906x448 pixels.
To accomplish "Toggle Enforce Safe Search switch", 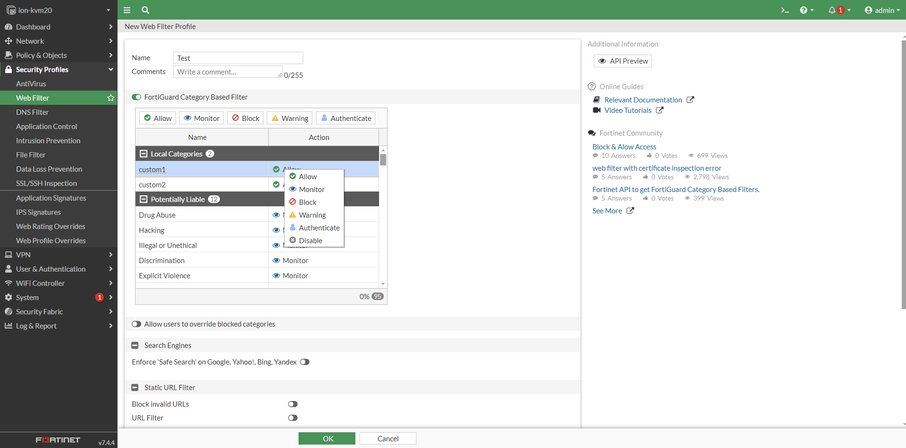I will click(x=305, y=362).
